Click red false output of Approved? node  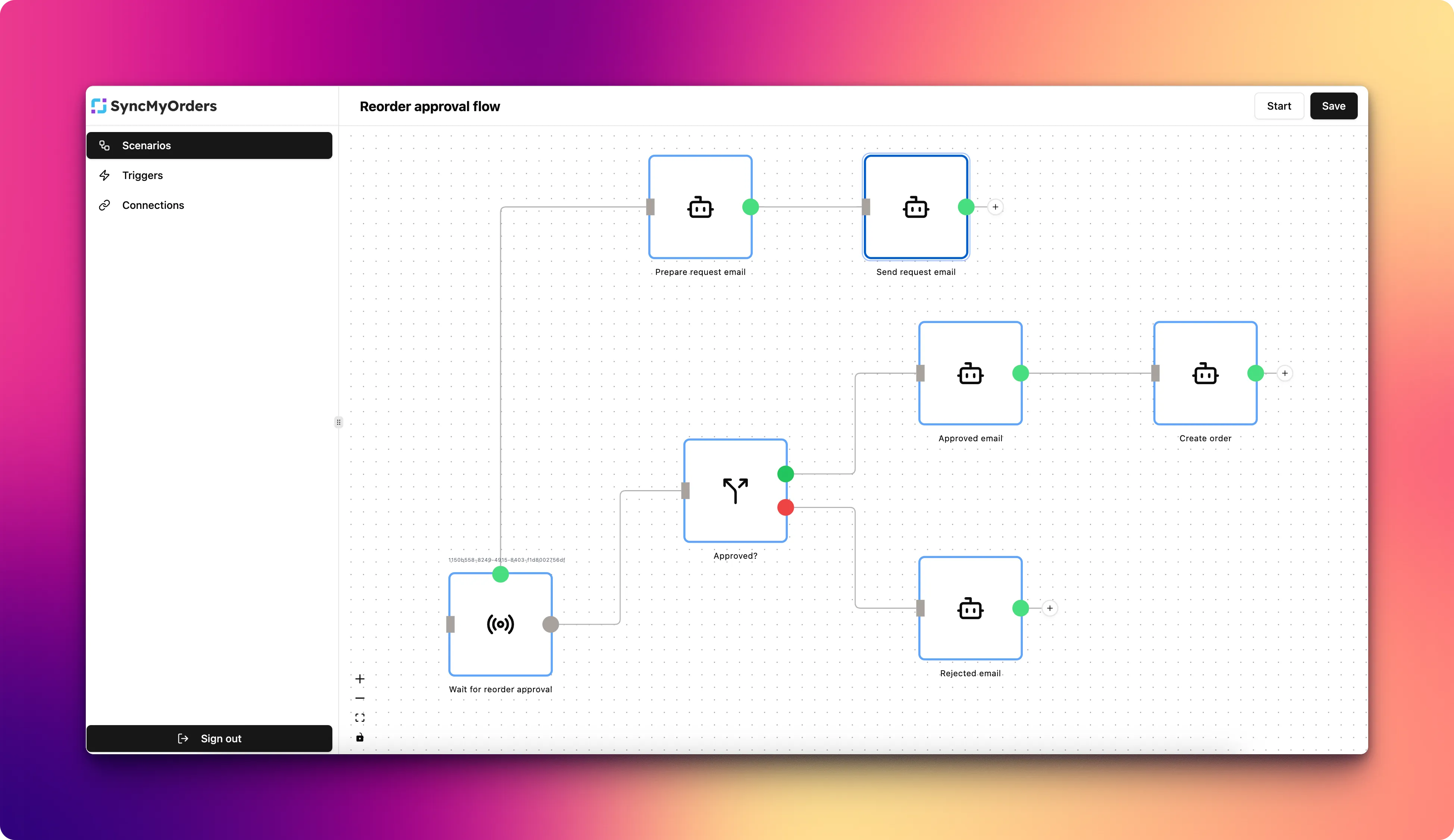click(x=786, y=508)
